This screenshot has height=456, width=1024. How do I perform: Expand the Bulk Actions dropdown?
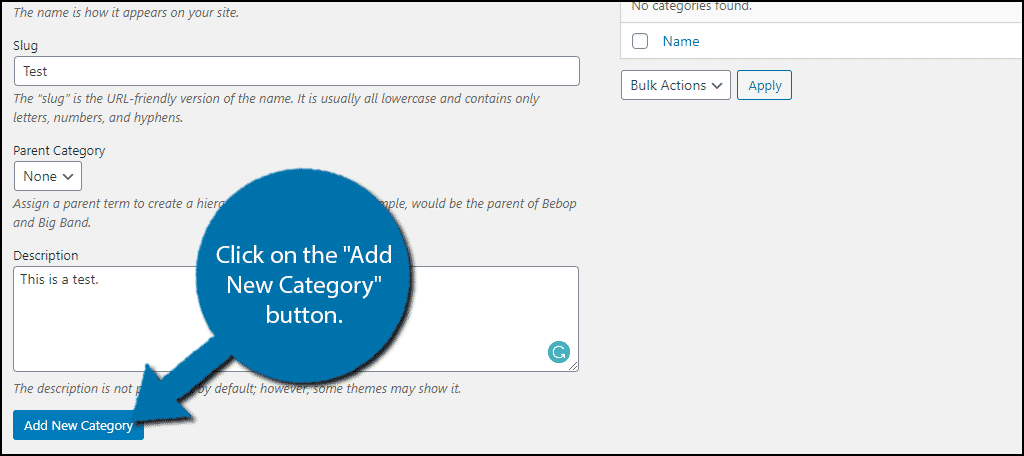tap(676, 86)
